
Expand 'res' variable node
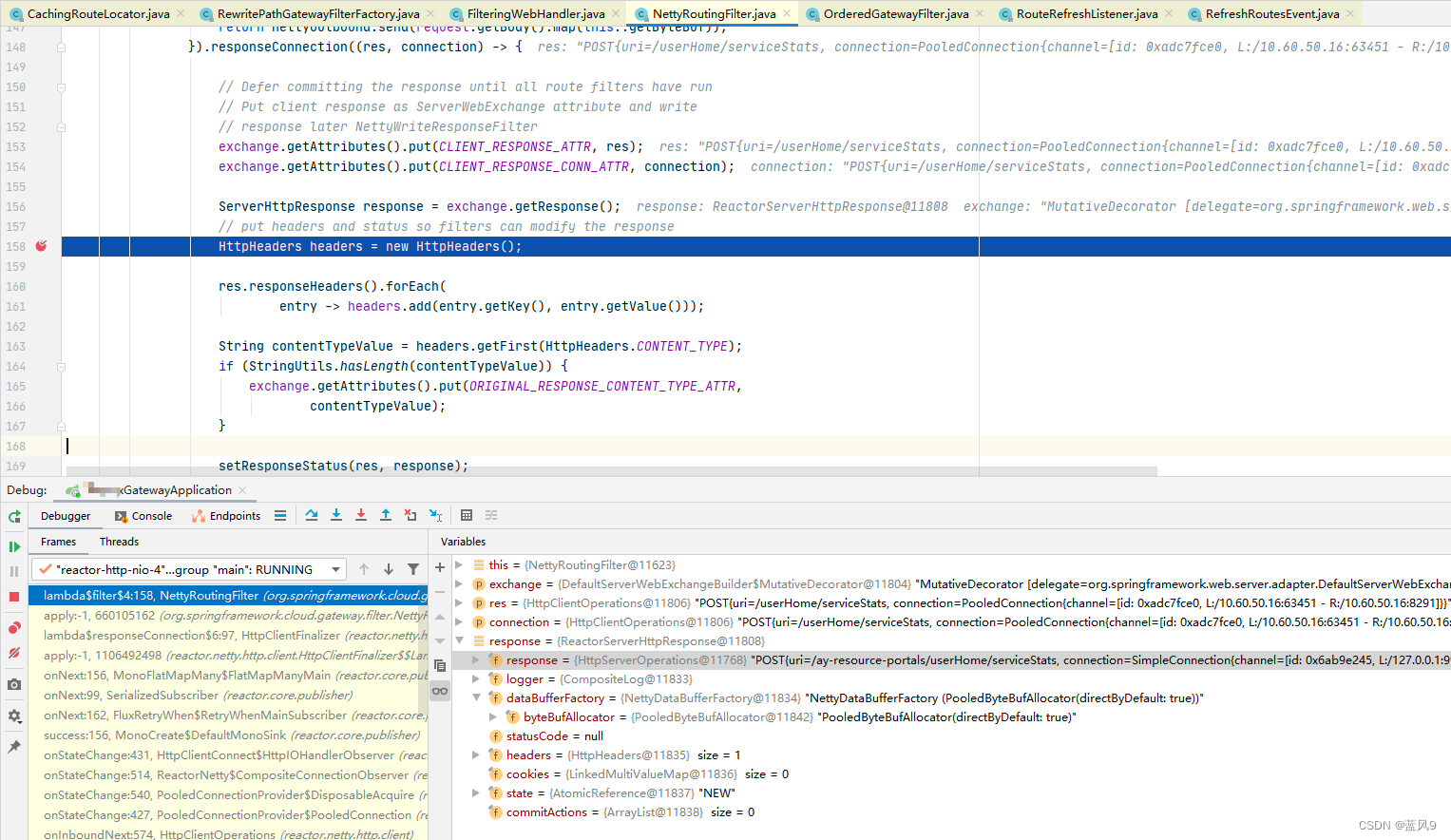coord(459,602)
